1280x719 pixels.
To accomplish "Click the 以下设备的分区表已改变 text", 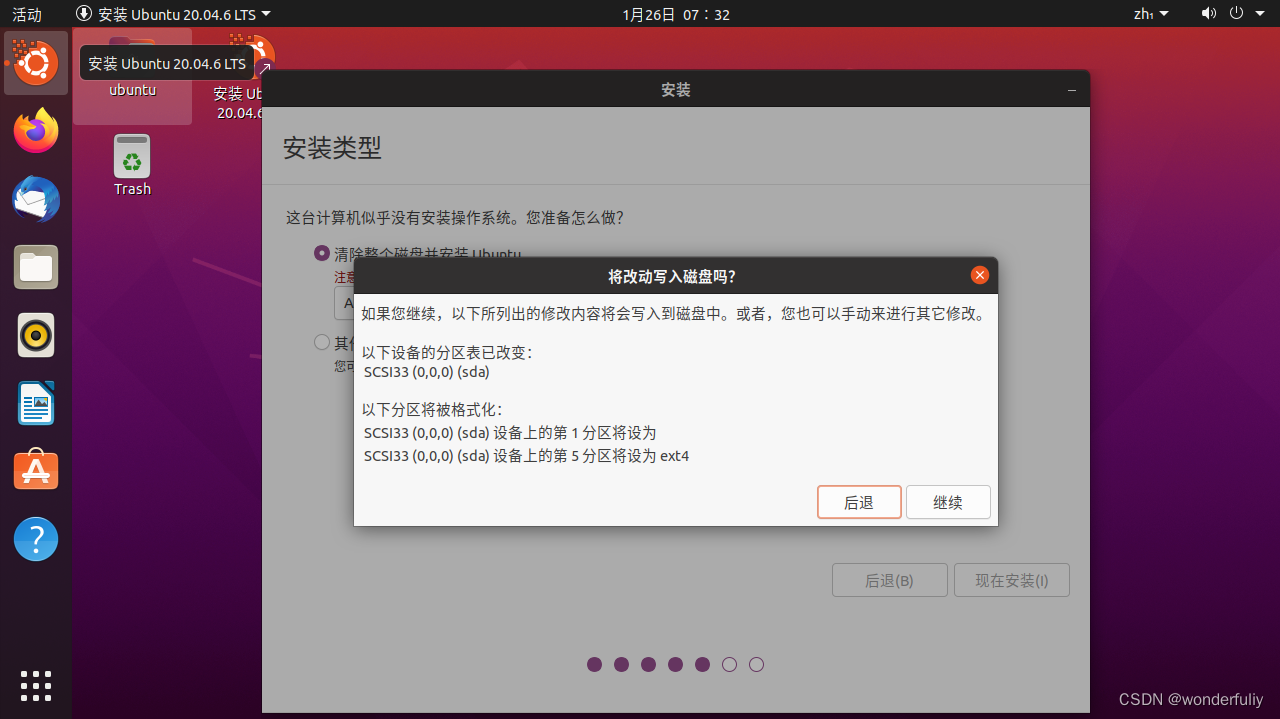I will tap(447, 353).
